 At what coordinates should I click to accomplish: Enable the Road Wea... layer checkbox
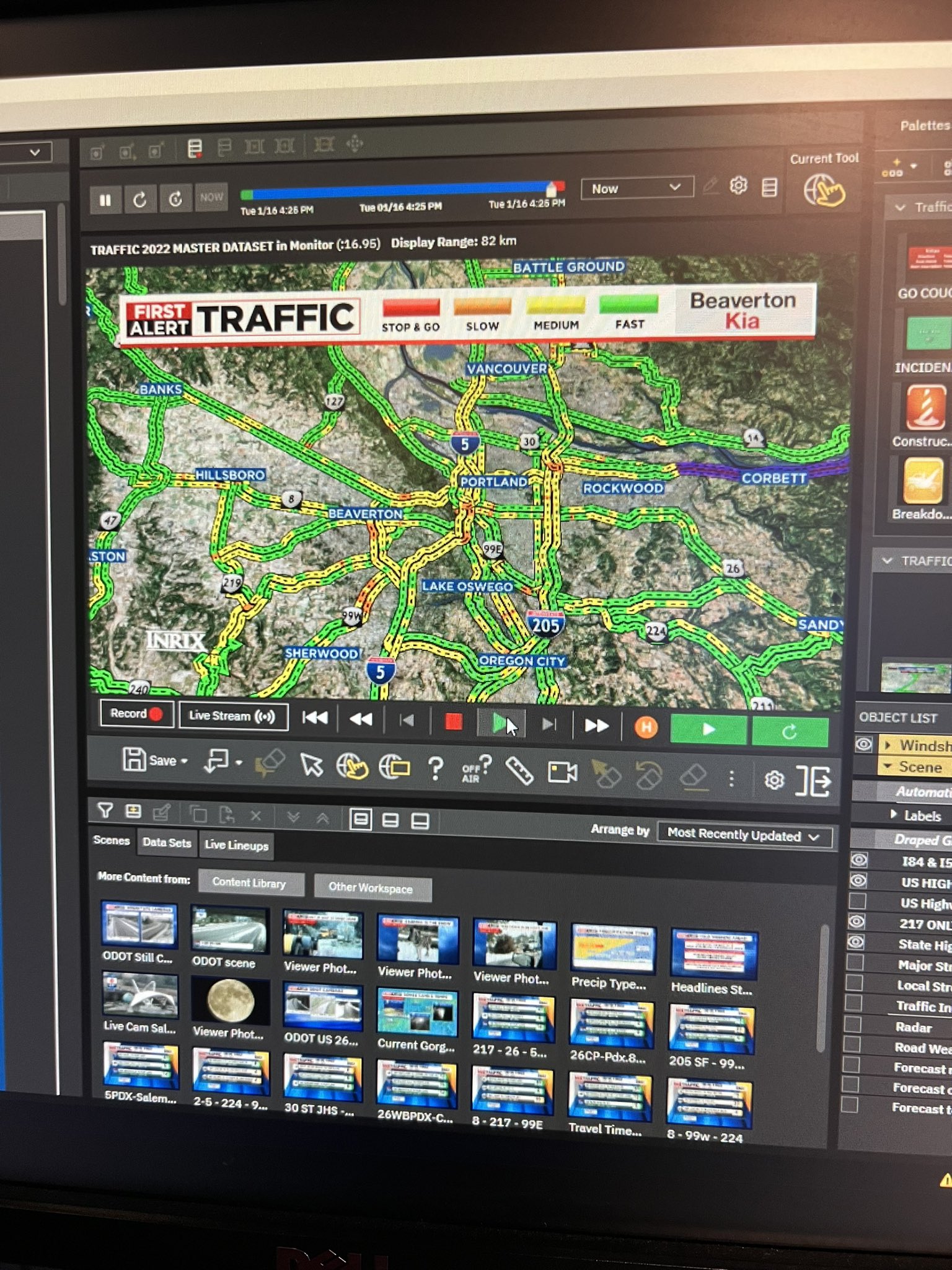point(852,1044)
